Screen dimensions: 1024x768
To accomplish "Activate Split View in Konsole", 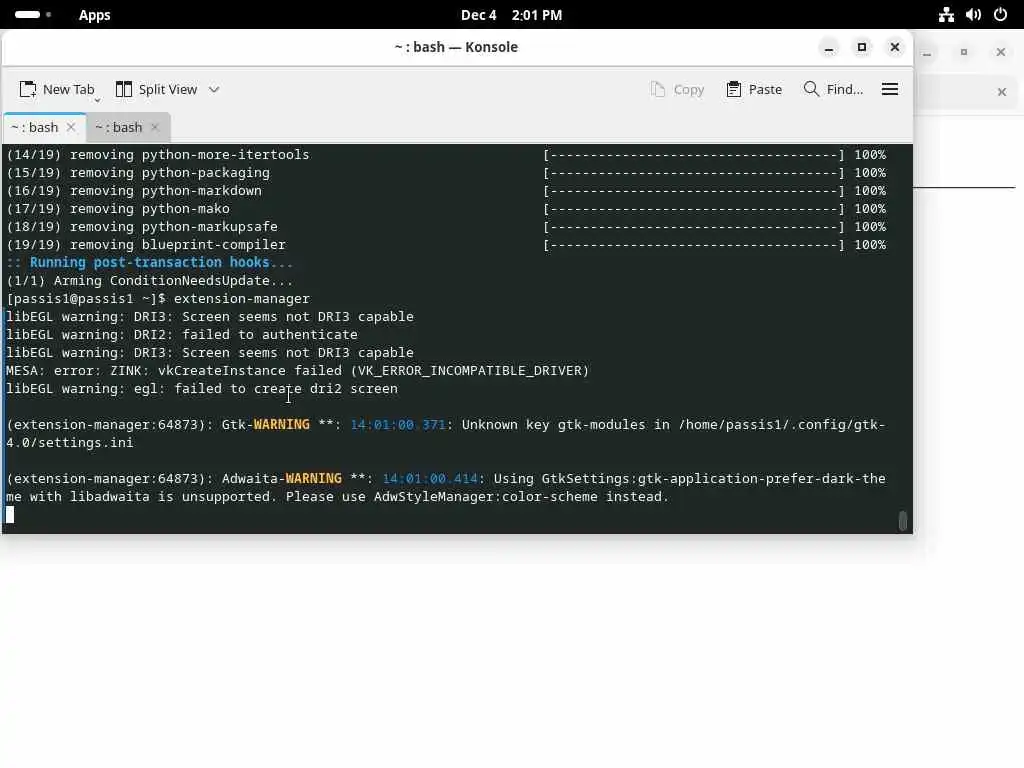I will point(156,89).
